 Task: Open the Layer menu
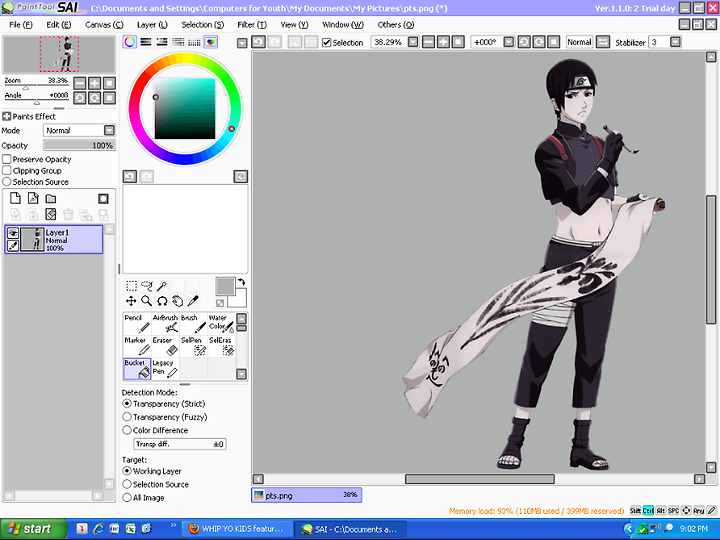point(152,25)
